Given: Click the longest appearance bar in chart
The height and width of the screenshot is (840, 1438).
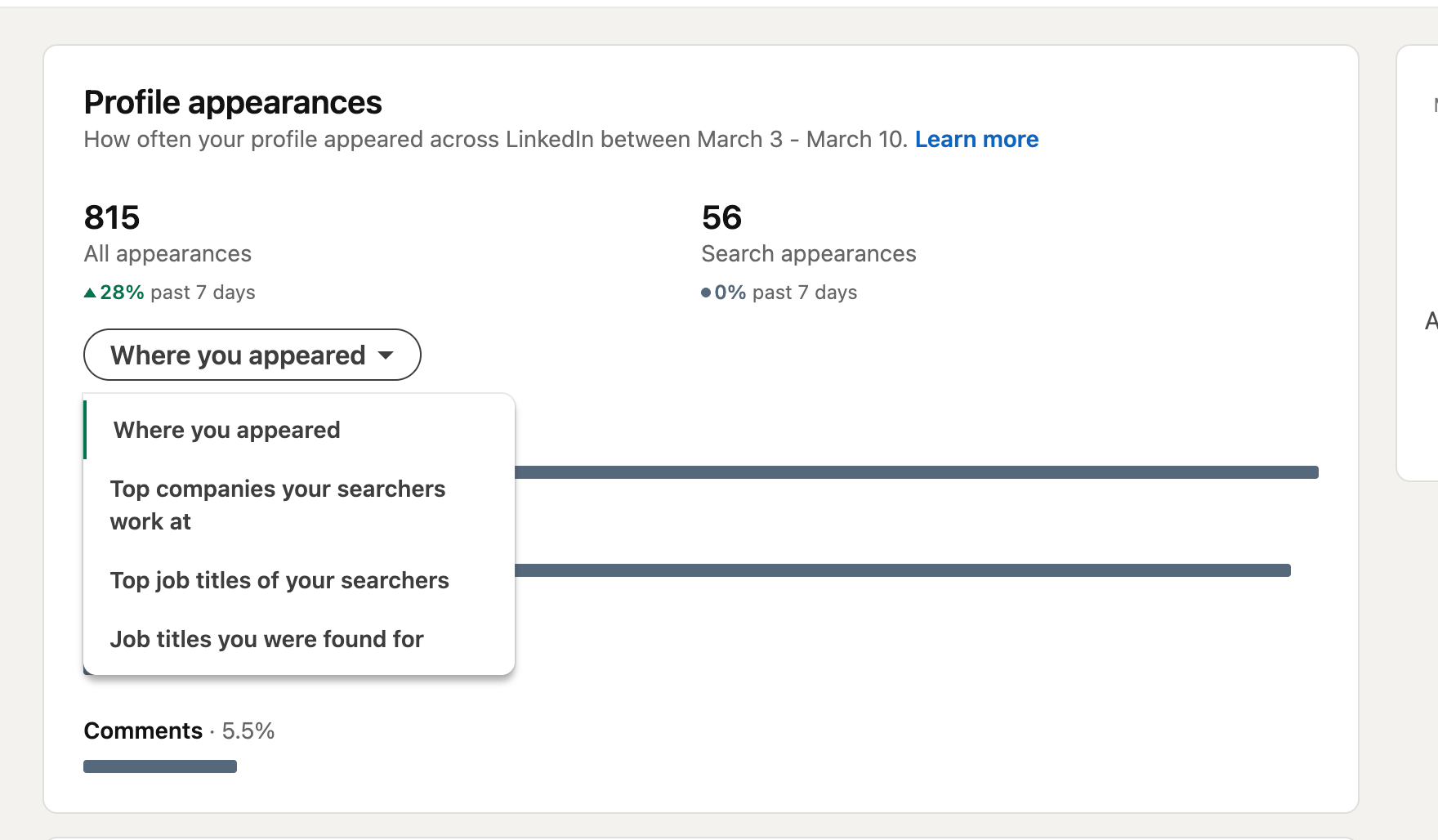Looking at the screenshot, I should point(915,472).
